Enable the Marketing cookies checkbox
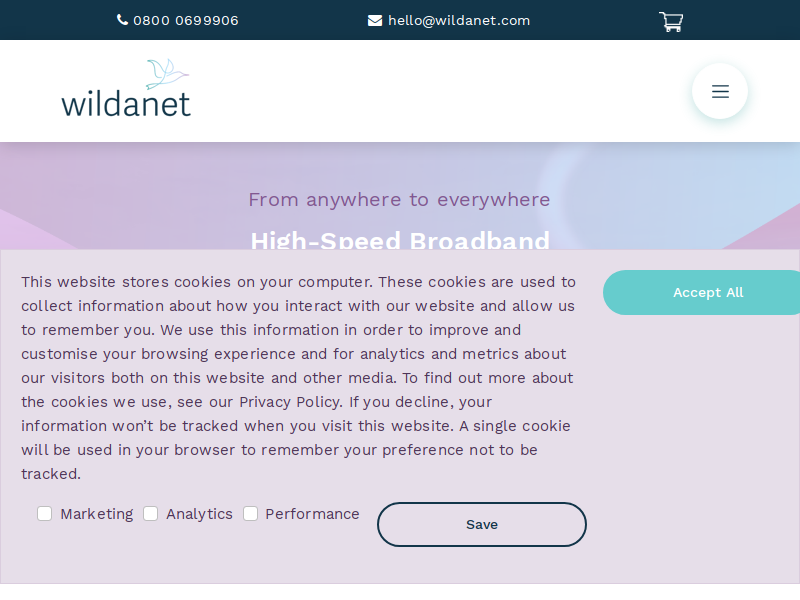The image size is (800, 600). point(44,514)
